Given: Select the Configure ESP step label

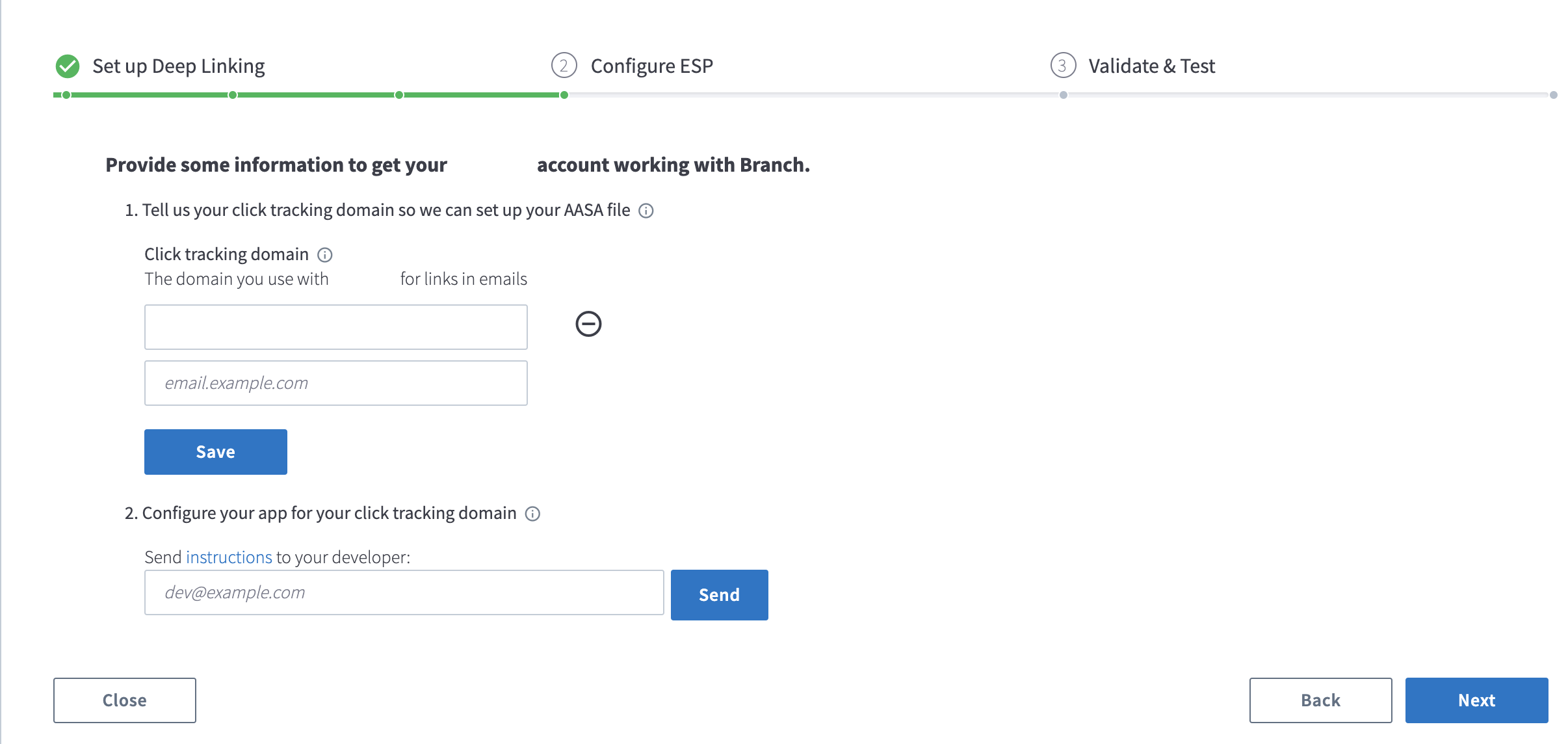Looking at the screenshot, I should coord(652,66).
